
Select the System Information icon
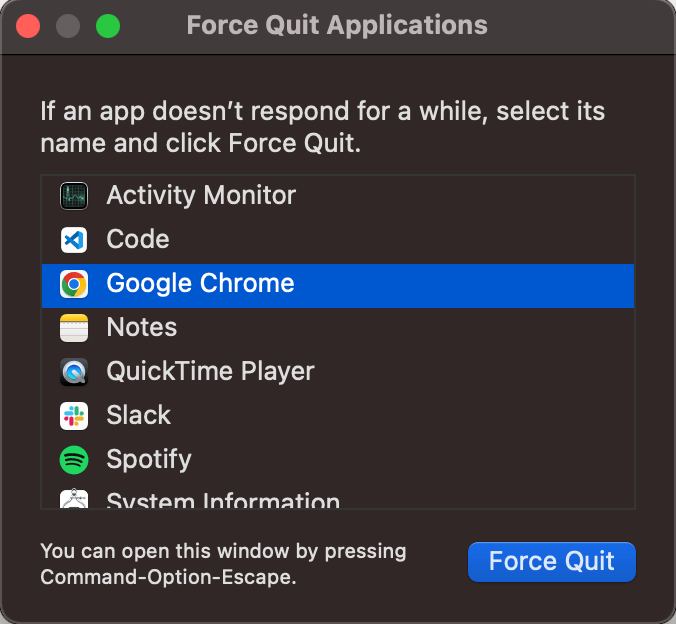[74, 499]
